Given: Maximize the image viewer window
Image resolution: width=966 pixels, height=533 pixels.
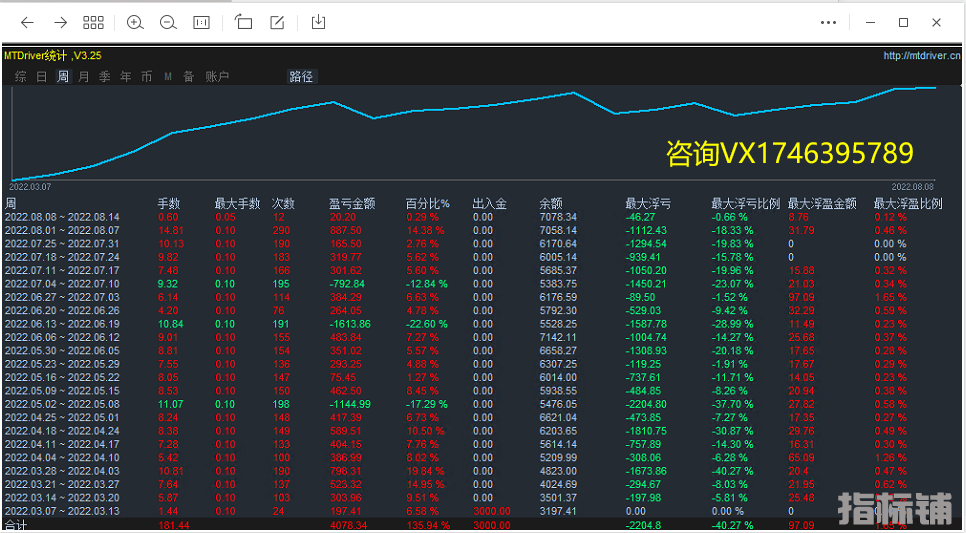Looking at the screenshot, I should tap(903, 22).
